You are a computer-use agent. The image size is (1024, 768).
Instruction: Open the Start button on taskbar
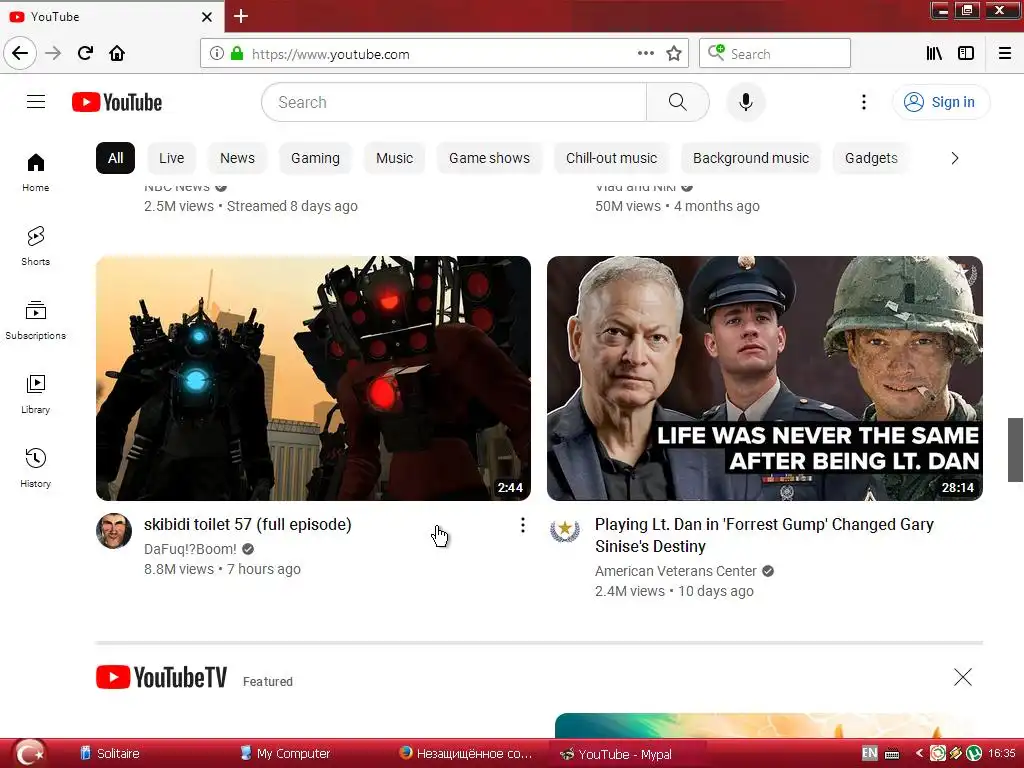coord(29,754)
